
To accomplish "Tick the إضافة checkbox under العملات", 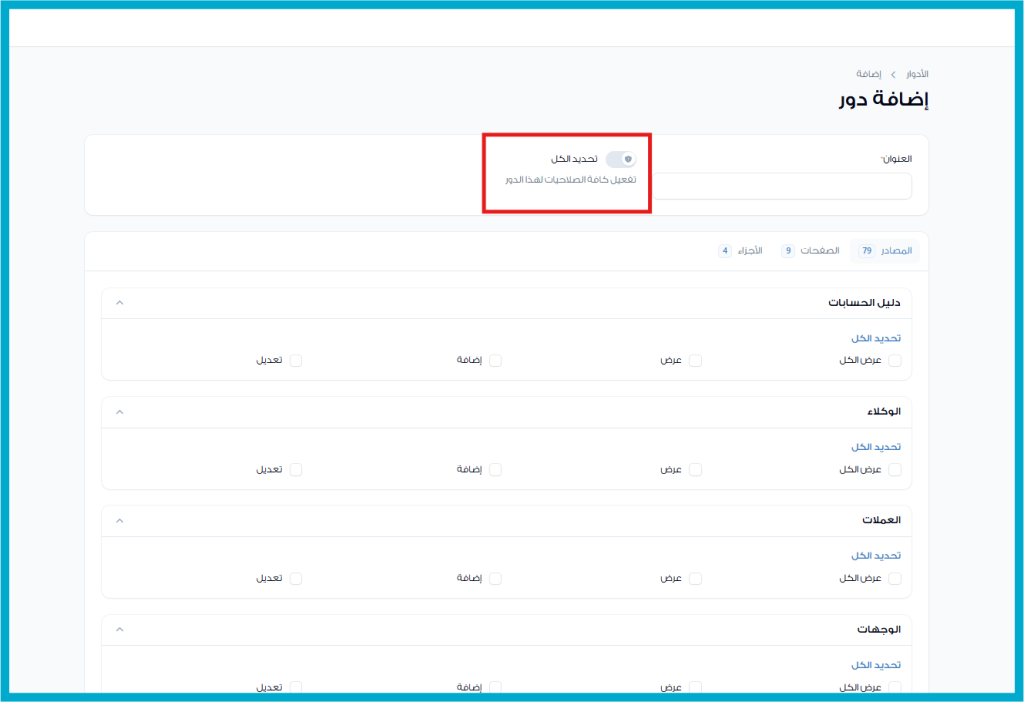I will 495,579.
